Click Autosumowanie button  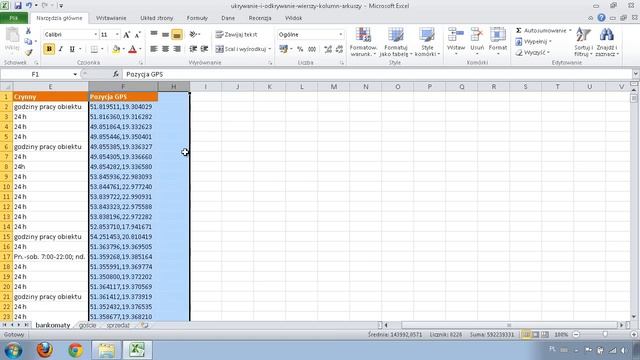click(x=541, y=31)
